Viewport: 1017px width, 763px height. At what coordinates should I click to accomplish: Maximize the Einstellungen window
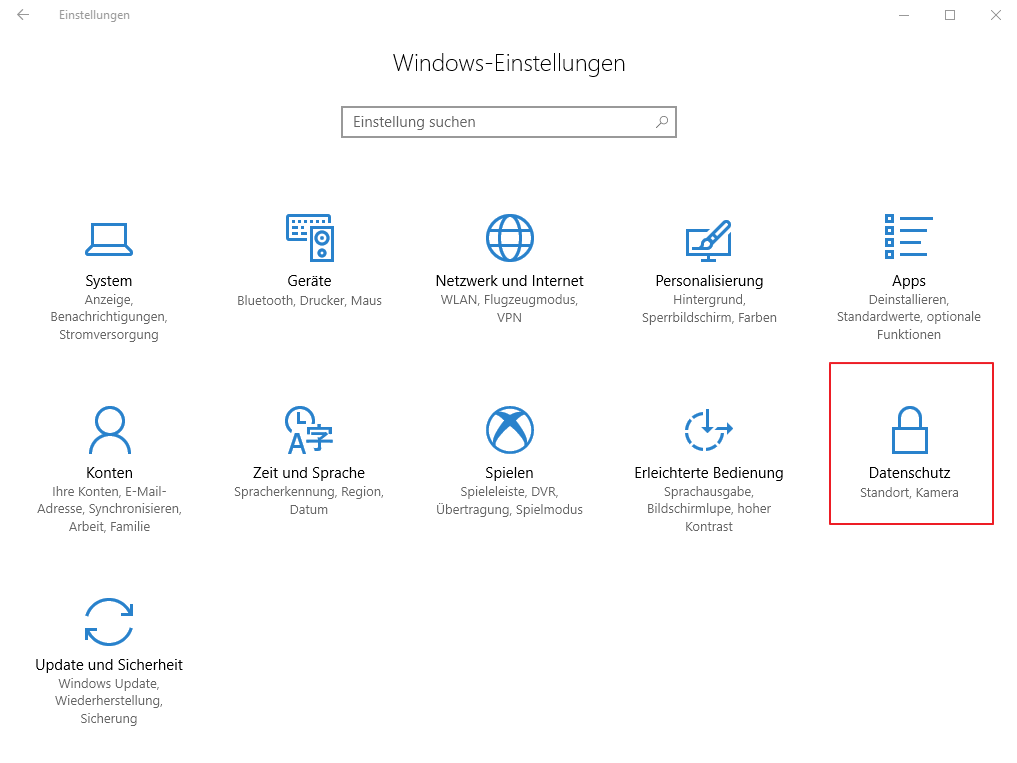click(x=950, y=15)
